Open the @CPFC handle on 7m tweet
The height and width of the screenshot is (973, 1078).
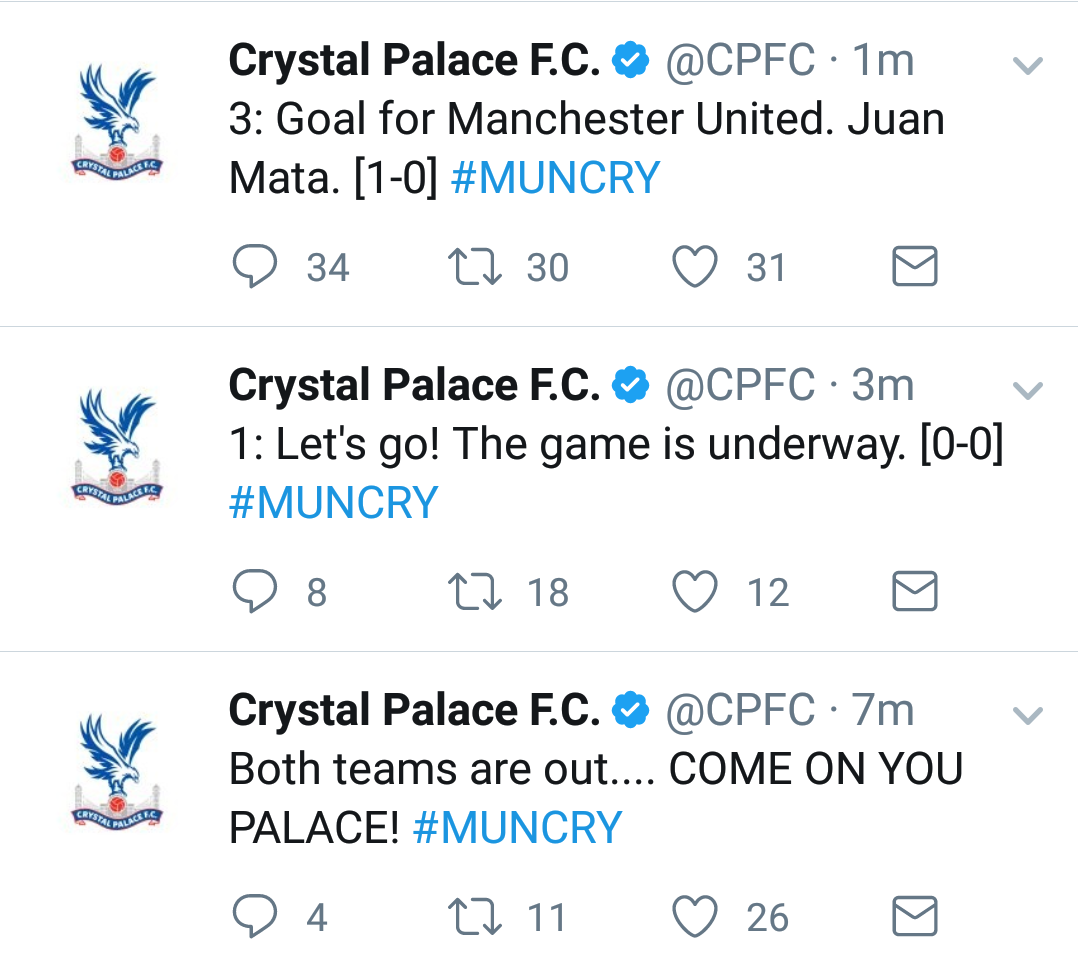coord(740,710)
